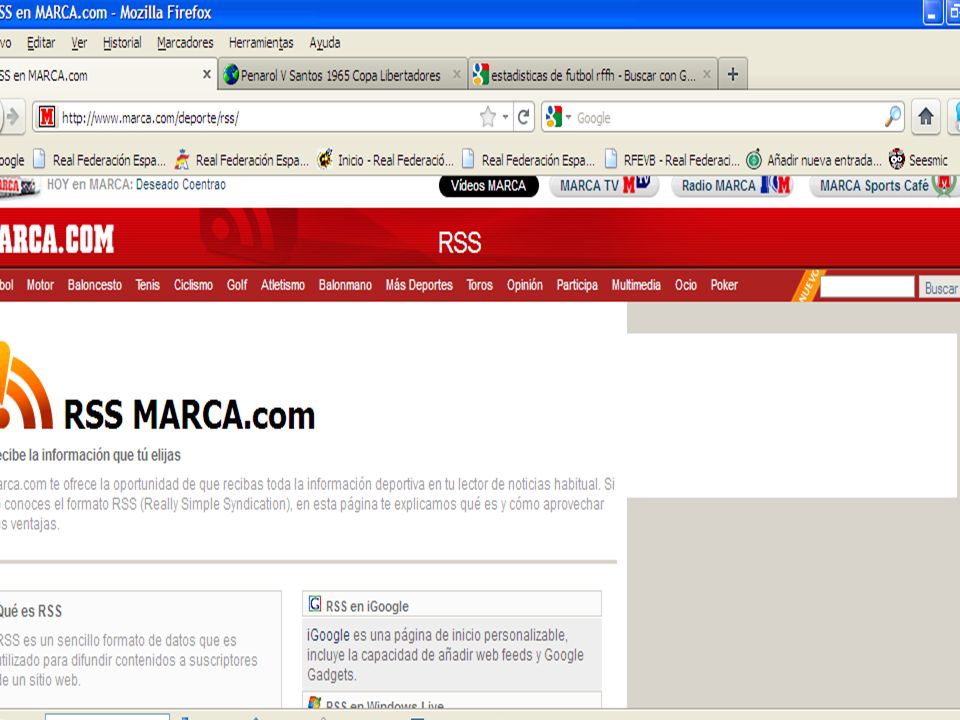This screenshot has height=720, width=960.
Task: Open the Editar menu
Action: point(41,43)
